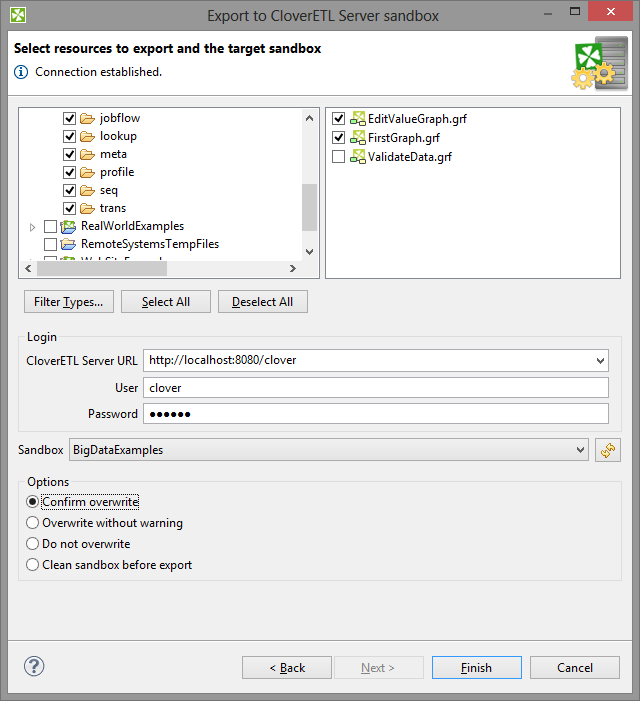
Task: Click into the Password input field
Action: pos(376,414)
